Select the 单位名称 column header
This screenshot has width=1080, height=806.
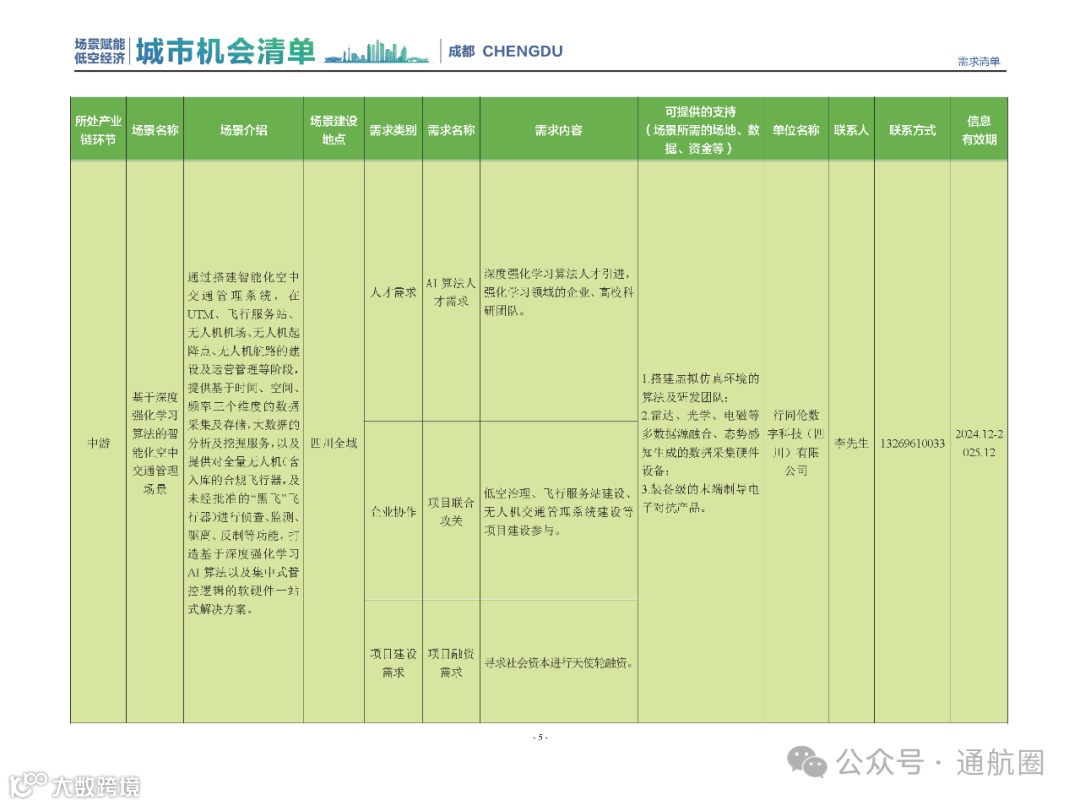pos(796,130)
